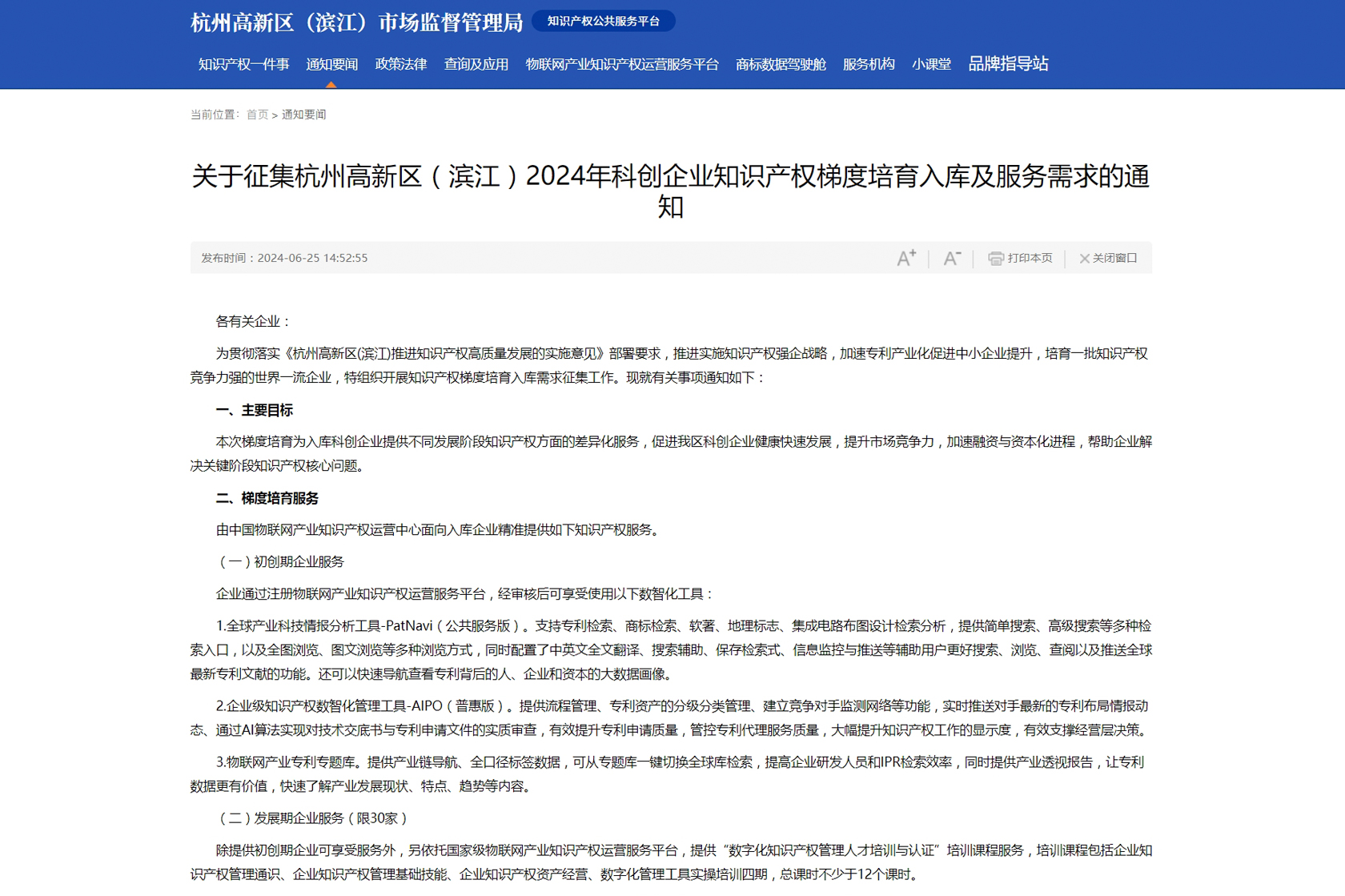This screenshot has height=896, width=1345.
Task: Click the site title 杭州高新区市场监督管理局
Action: pyautogui.click(x=356, y=22)
